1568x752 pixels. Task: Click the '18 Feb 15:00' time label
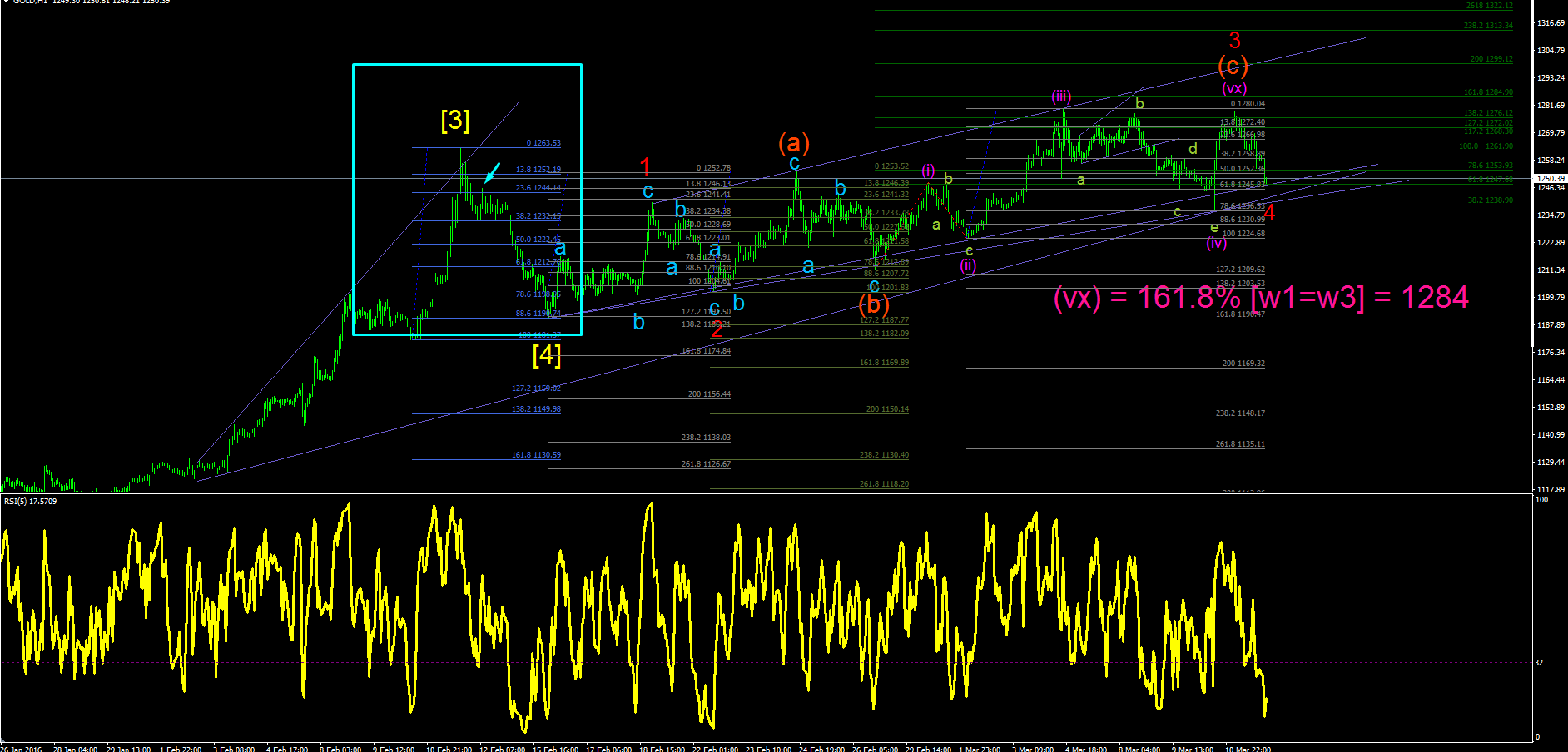tap(662, 749)
